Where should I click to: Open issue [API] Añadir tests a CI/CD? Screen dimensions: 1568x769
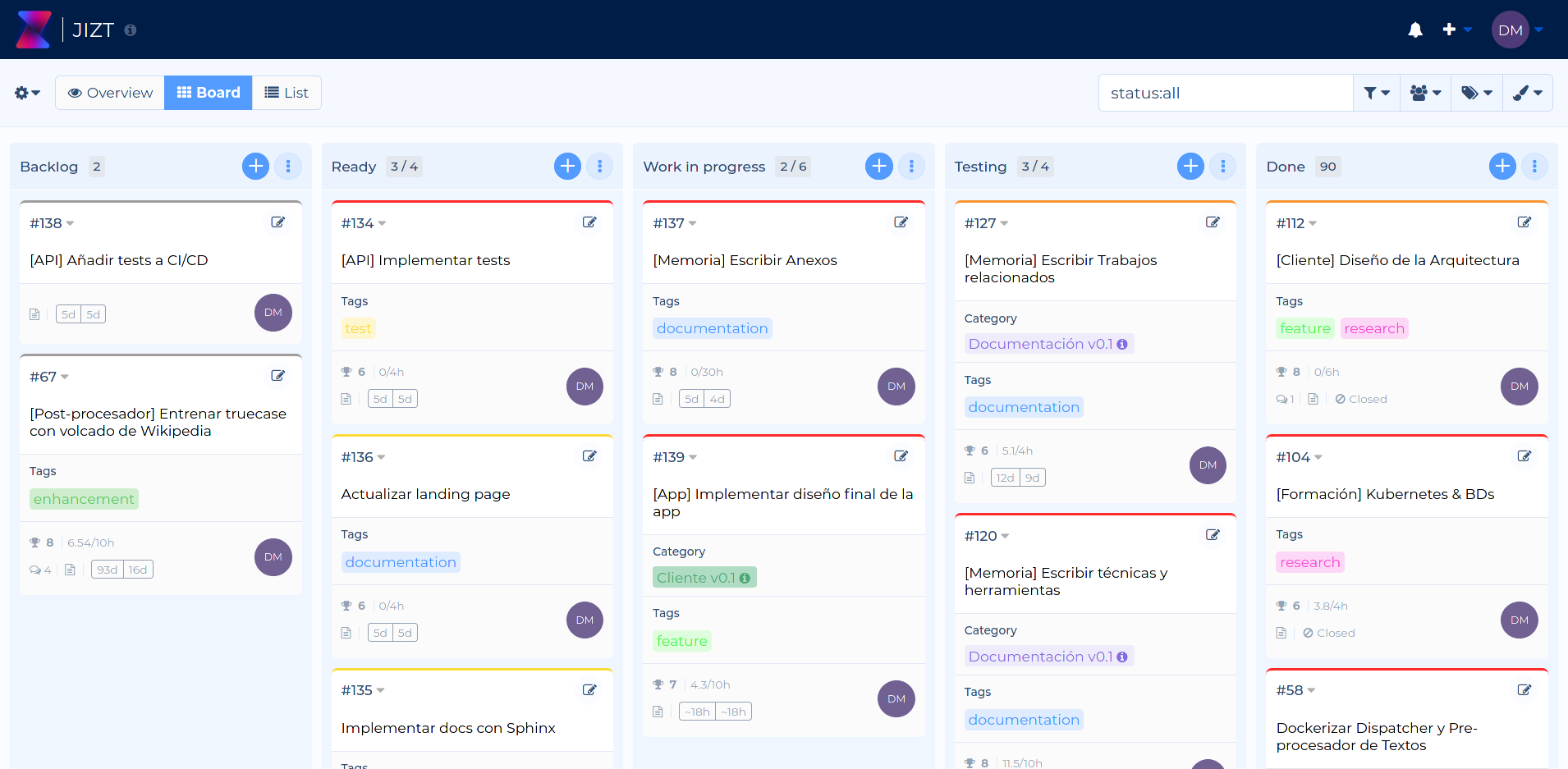119,260
